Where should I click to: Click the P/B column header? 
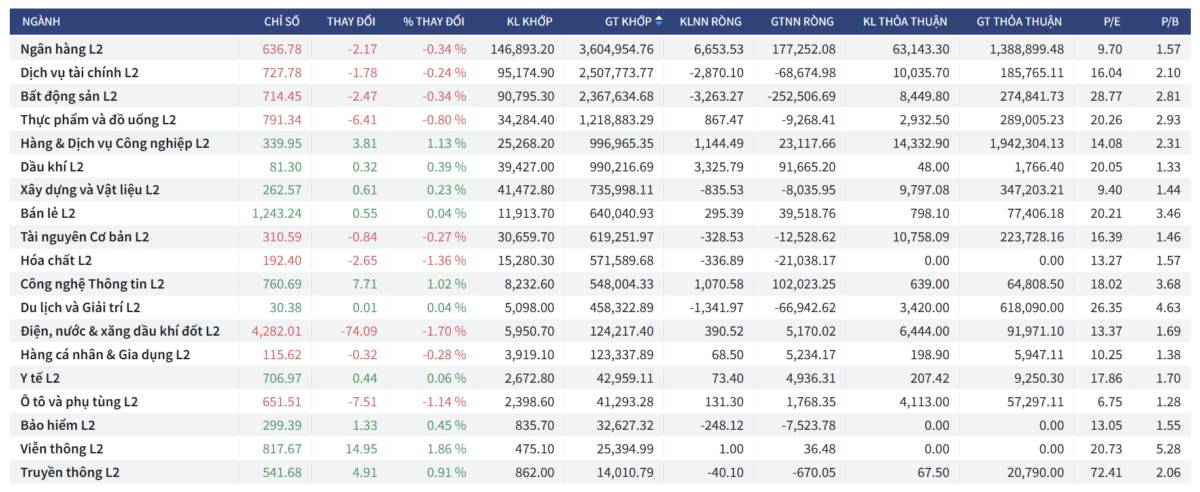(x=1170, y=21)
